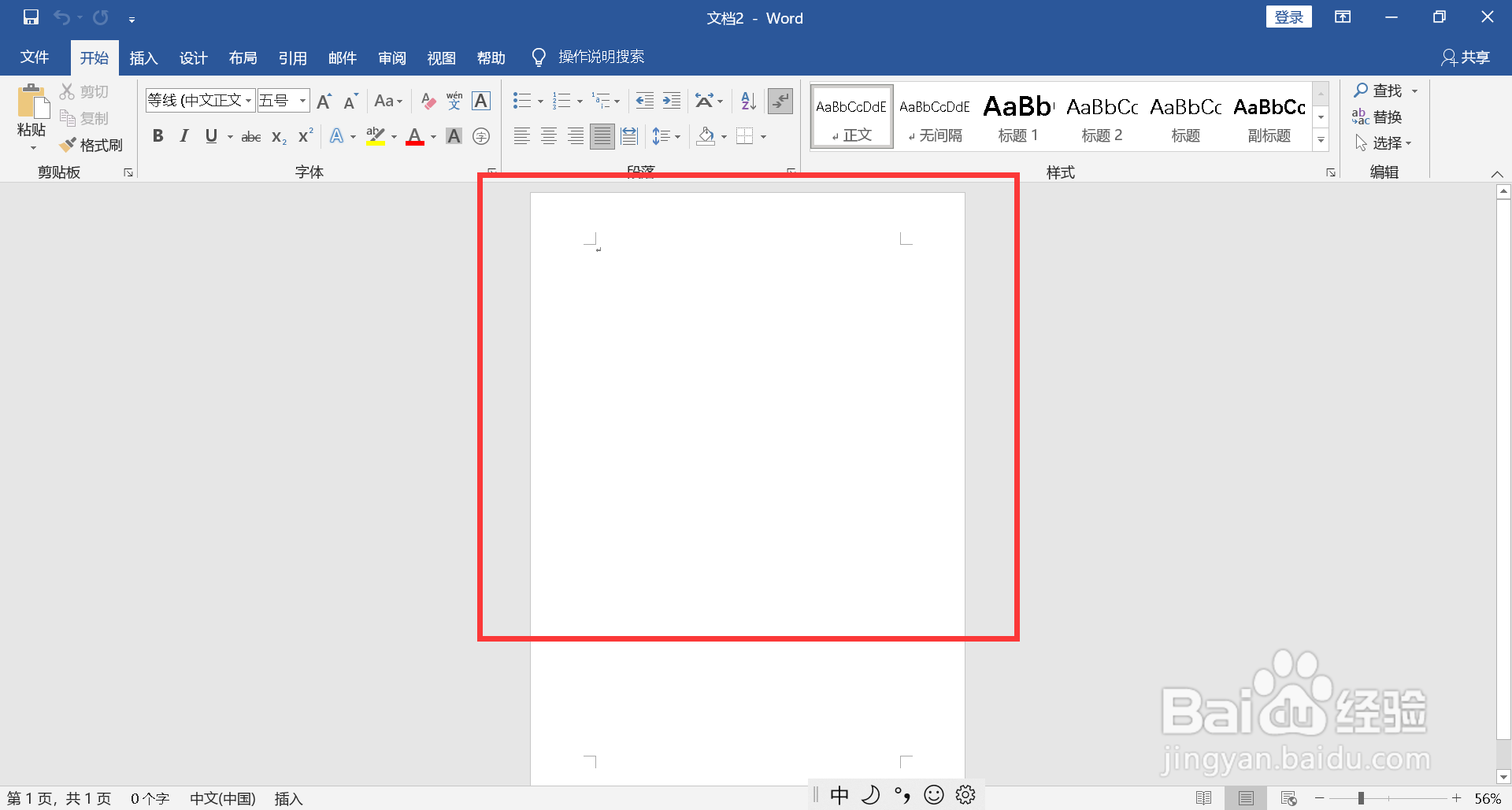Click the Find (查找) magnifier button
Screen dimensions: 1512x810
point(1378,91)
